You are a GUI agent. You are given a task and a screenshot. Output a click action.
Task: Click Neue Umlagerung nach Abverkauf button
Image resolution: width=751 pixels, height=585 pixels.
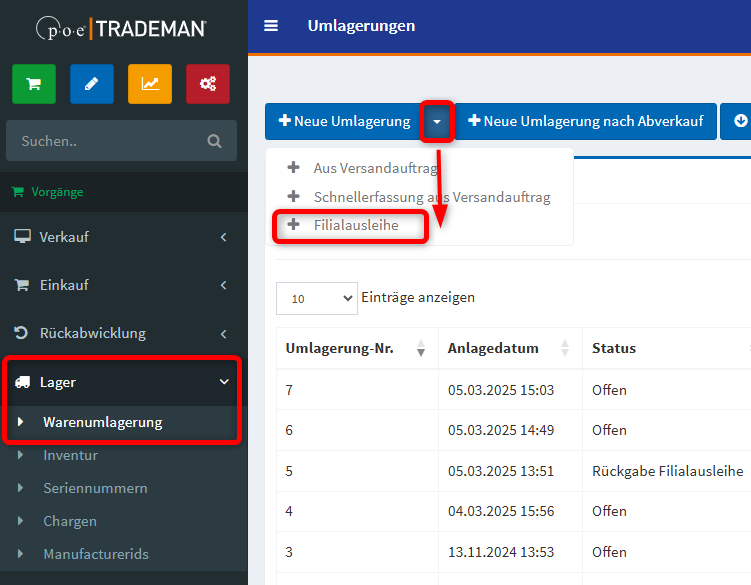pos(586,121)
